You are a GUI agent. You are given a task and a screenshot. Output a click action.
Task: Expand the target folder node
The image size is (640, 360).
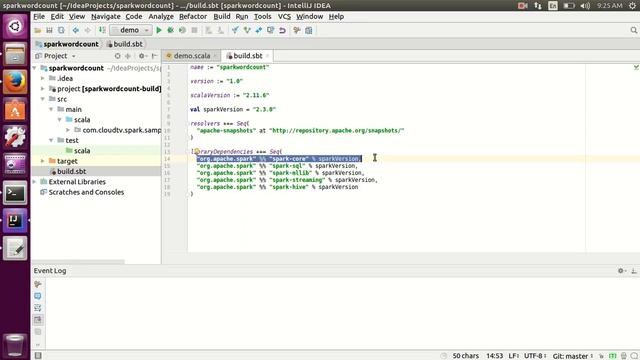click(x=42, y=161)
